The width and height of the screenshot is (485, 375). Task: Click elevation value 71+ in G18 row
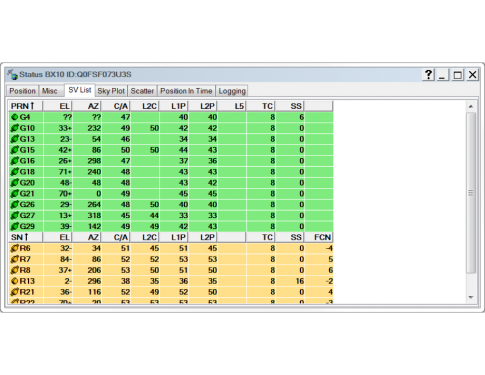coord(65,172)
